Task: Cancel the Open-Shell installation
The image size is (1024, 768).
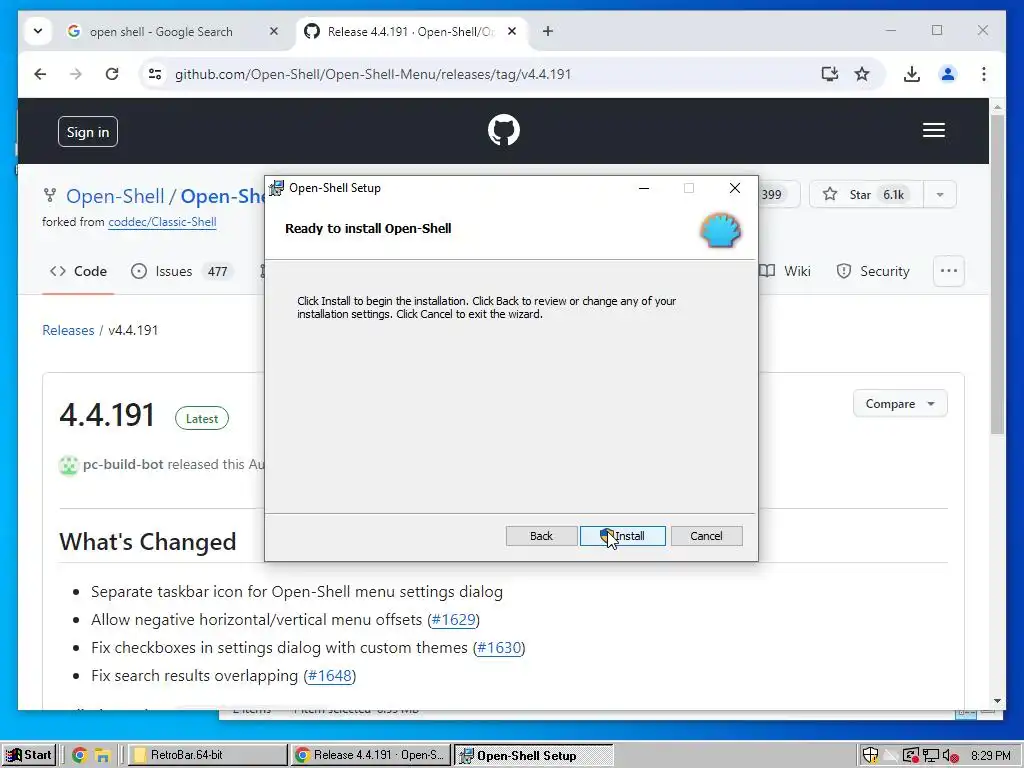Action: [706, 536]
